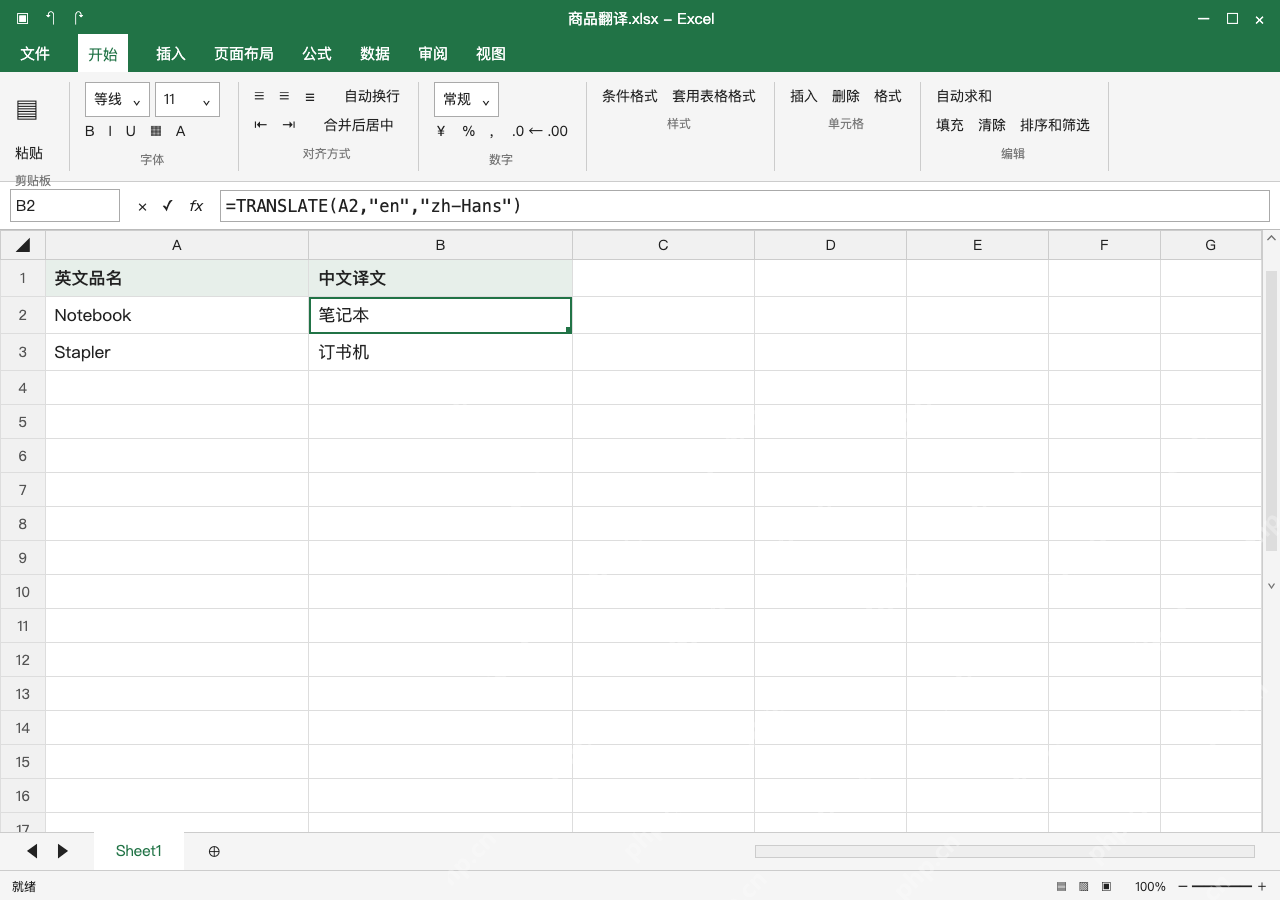Click the 自动求和 AutoSum button
The width and height of the screenshot is (1280, 900).
964,96
